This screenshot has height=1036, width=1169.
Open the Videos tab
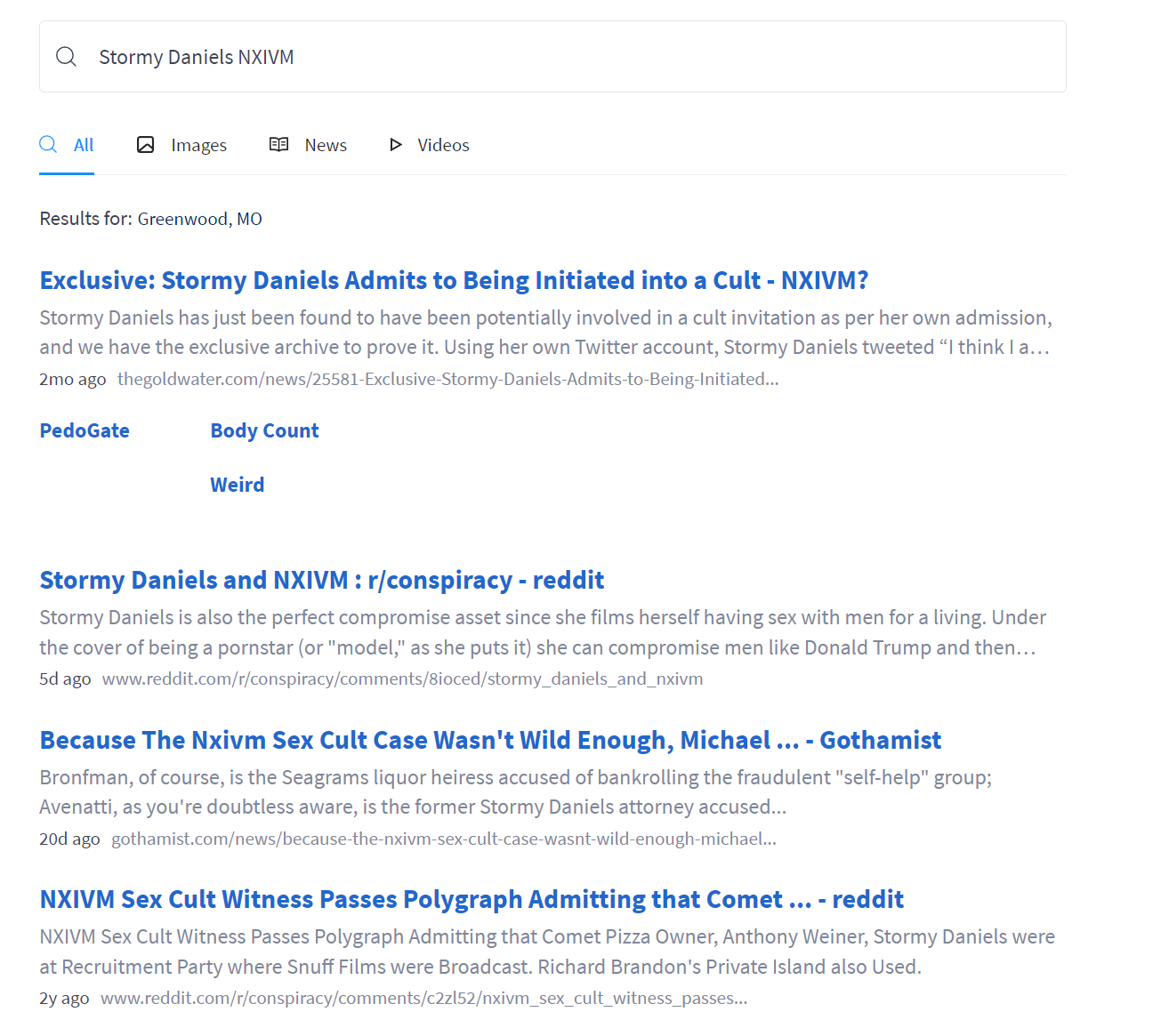pyautogui.click(x=429, y=145)
